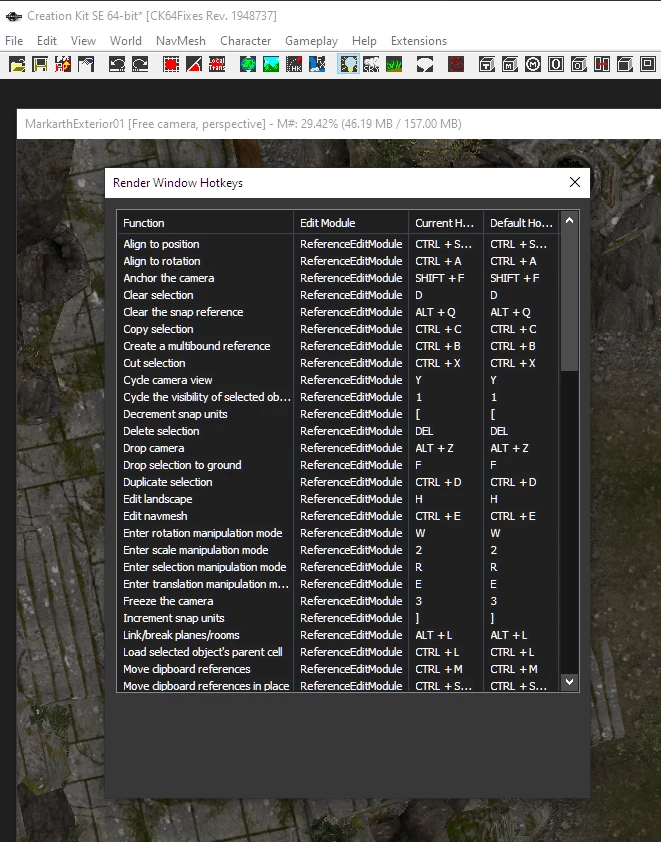The height and width of the screenshot is (842, 661).
Task: Click the globe world toolbar icon
Action: tap(248, 64)
